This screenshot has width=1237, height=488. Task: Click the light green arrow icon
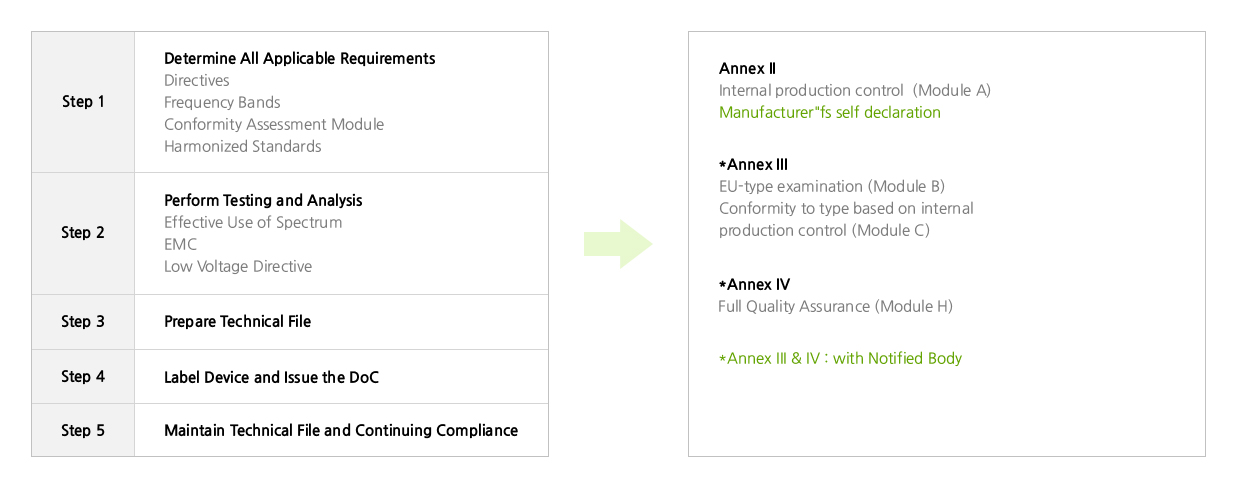619,244
